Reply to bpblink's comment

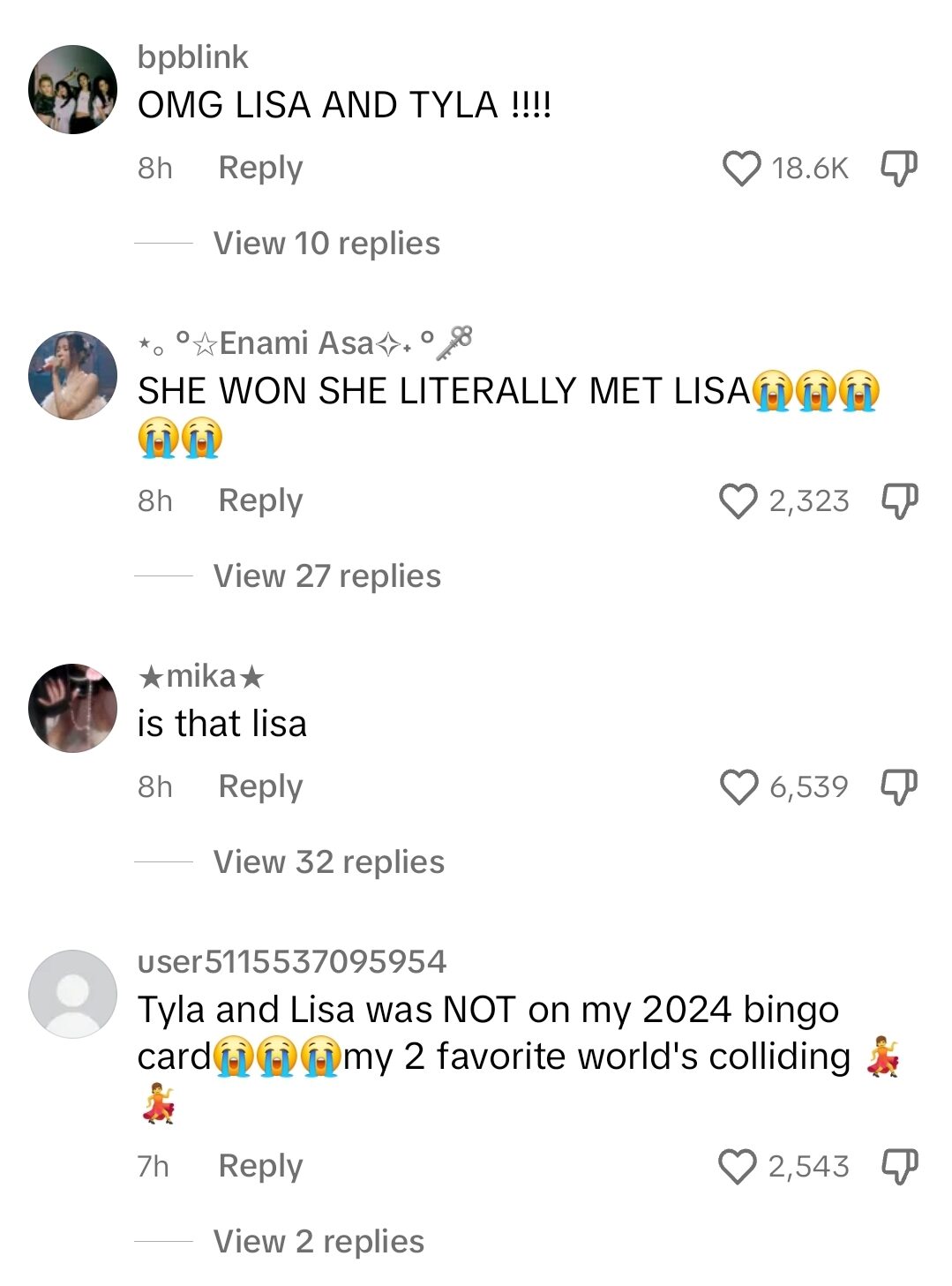259,166
